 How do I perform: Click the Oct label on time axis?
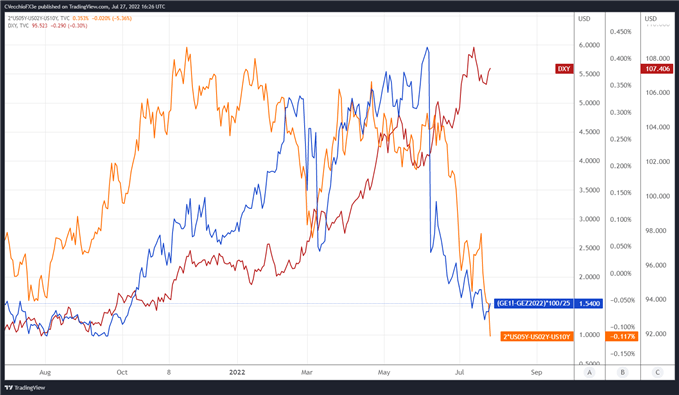pos(122,372)
